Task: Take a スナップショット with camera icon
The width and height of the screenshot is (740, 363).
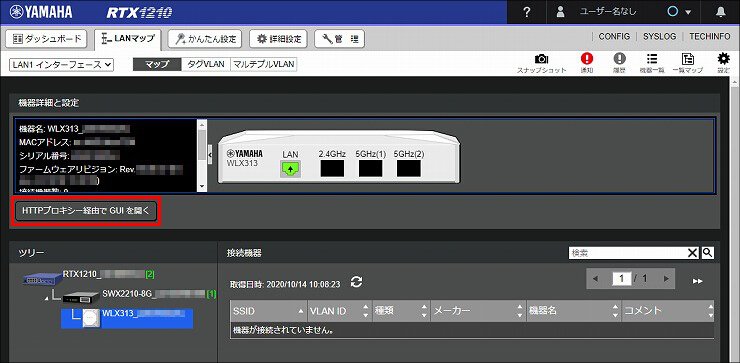Action: [x=541, y=63]
